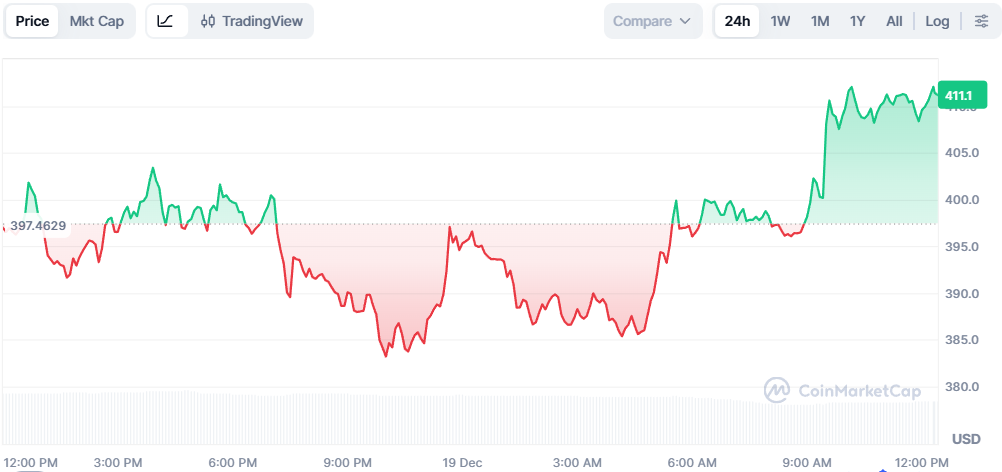
Task: Click the 411.1 current price label
Action: (x=958, y=96)
